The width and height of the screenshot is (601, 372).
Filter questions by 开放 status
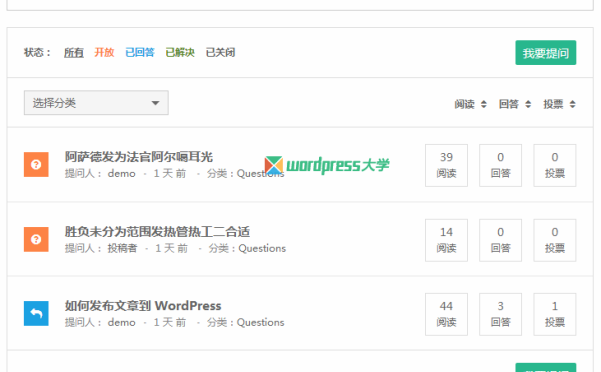(104, 52)
